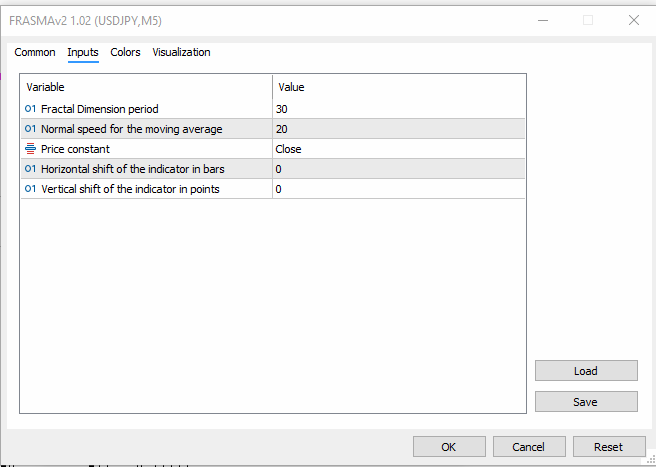The image size is (656, 467).
Task: Click the FRASMAv2 1.02 title bar text
Action: click(85, 21)
